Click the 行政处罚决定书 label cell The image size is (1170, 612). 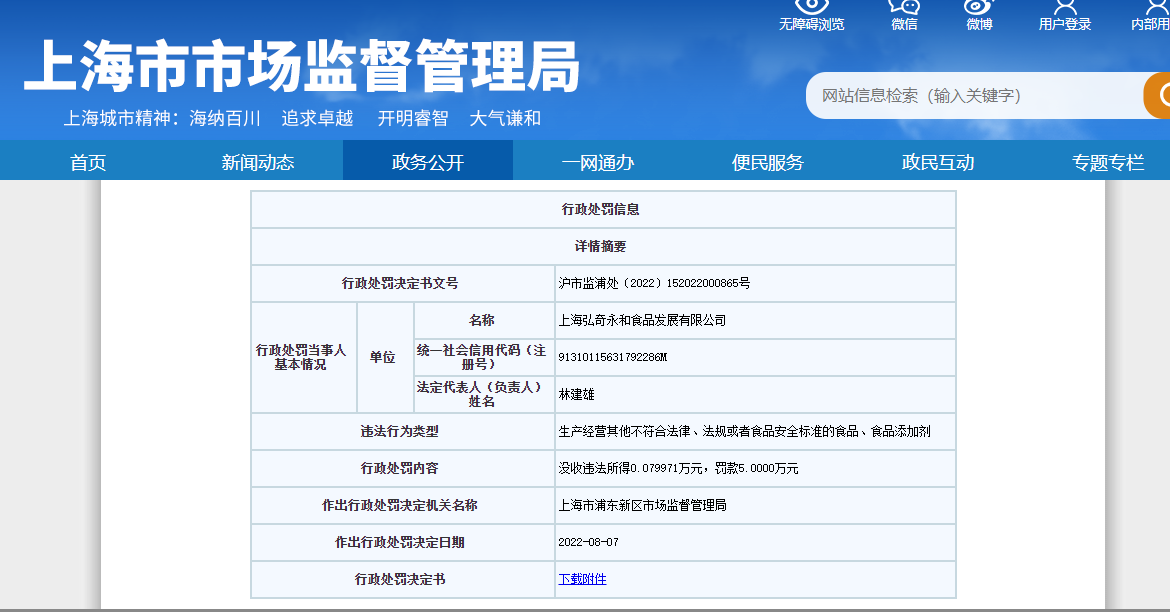[403, 579]
